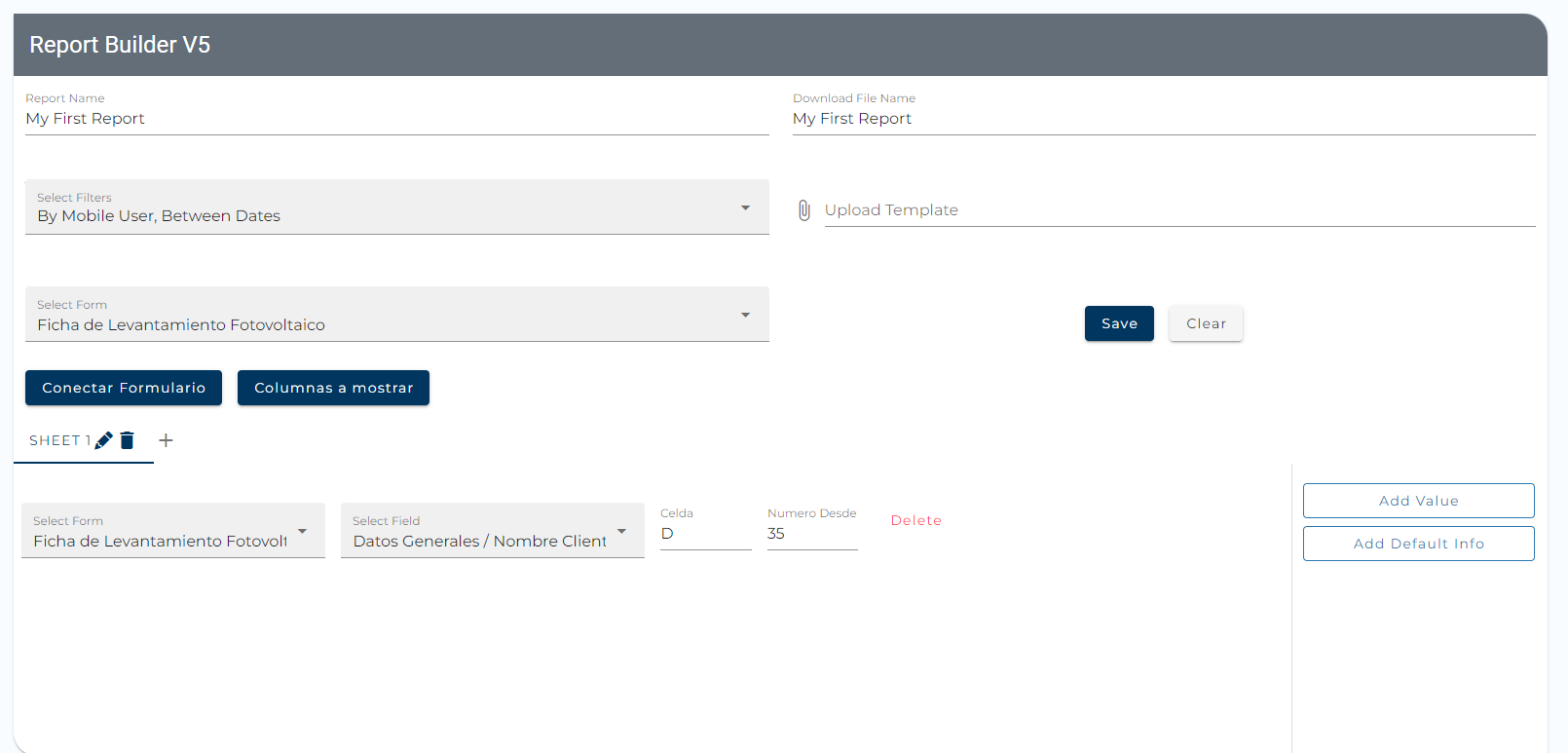Click the Conectar Formulario button
The image size is (1568, 753).
click(x=124, y=388)
